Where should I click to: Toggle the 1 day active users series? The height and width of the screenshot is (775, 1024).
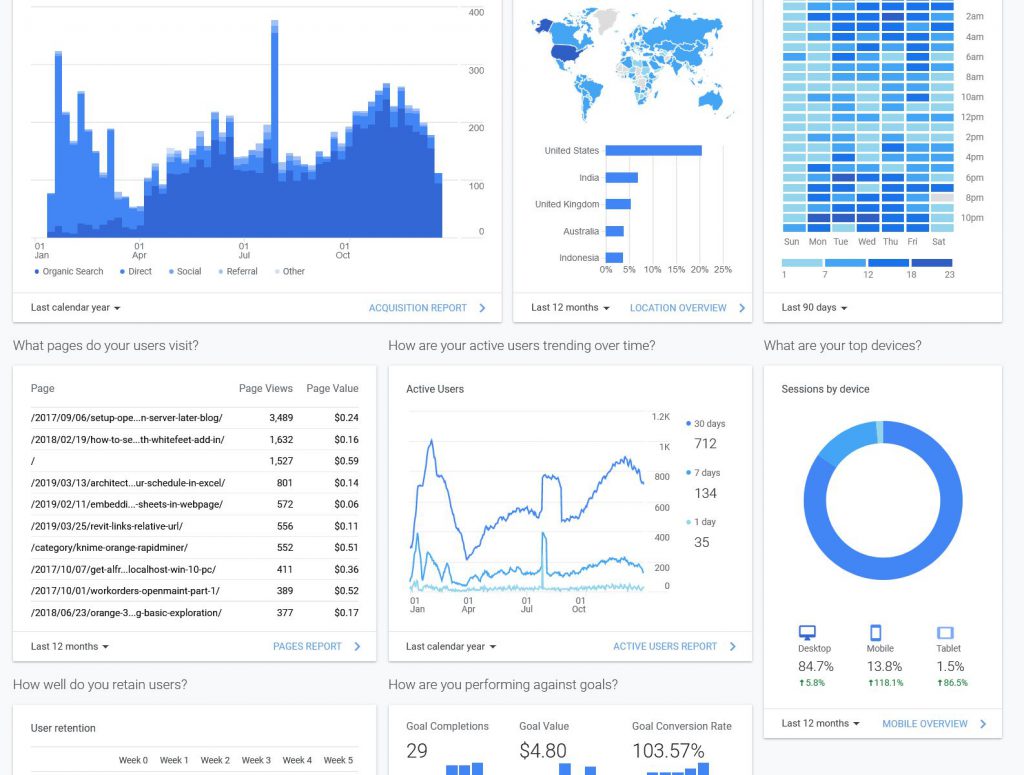click(x=702, y=522)
